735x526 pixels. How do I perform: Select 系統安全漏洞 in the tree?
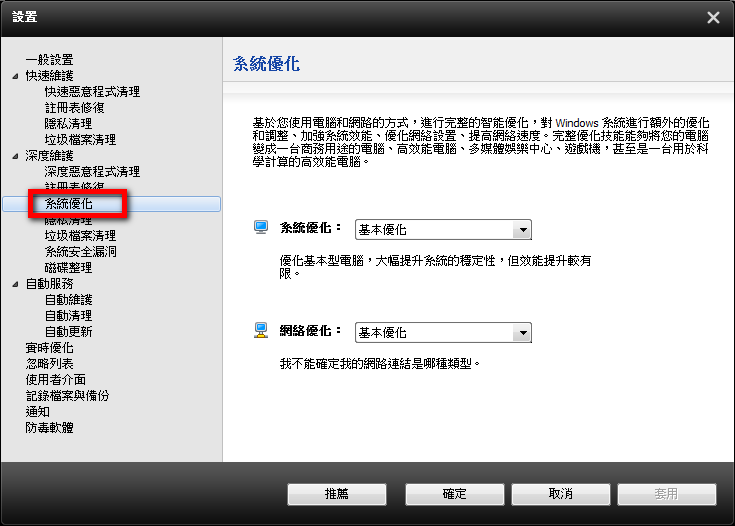(80, 252)
